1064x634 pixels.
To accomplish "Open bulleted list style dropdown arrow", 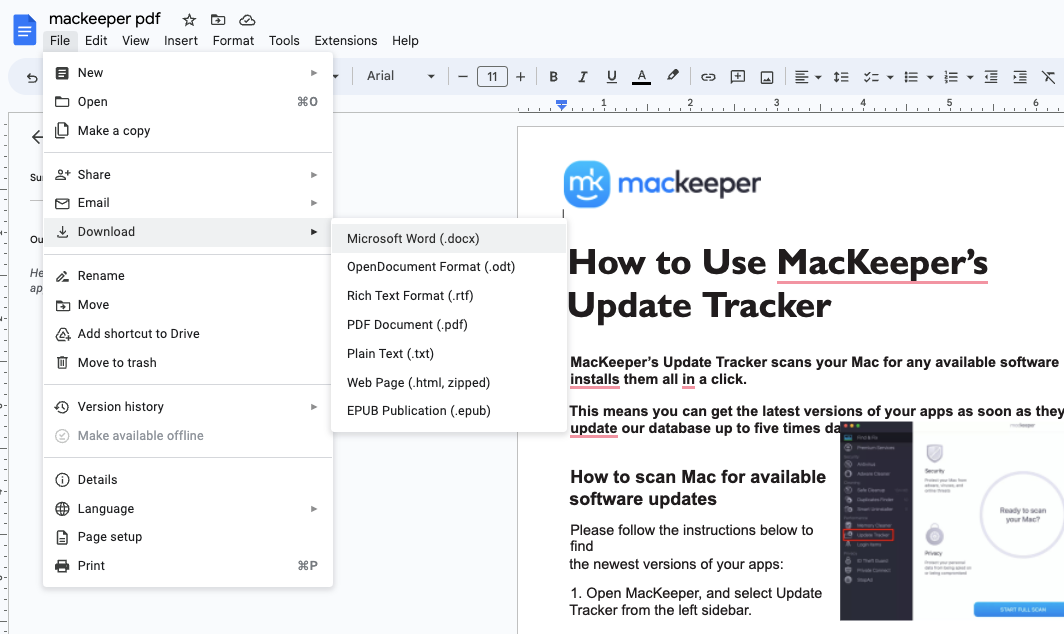I will click(930, 77).
